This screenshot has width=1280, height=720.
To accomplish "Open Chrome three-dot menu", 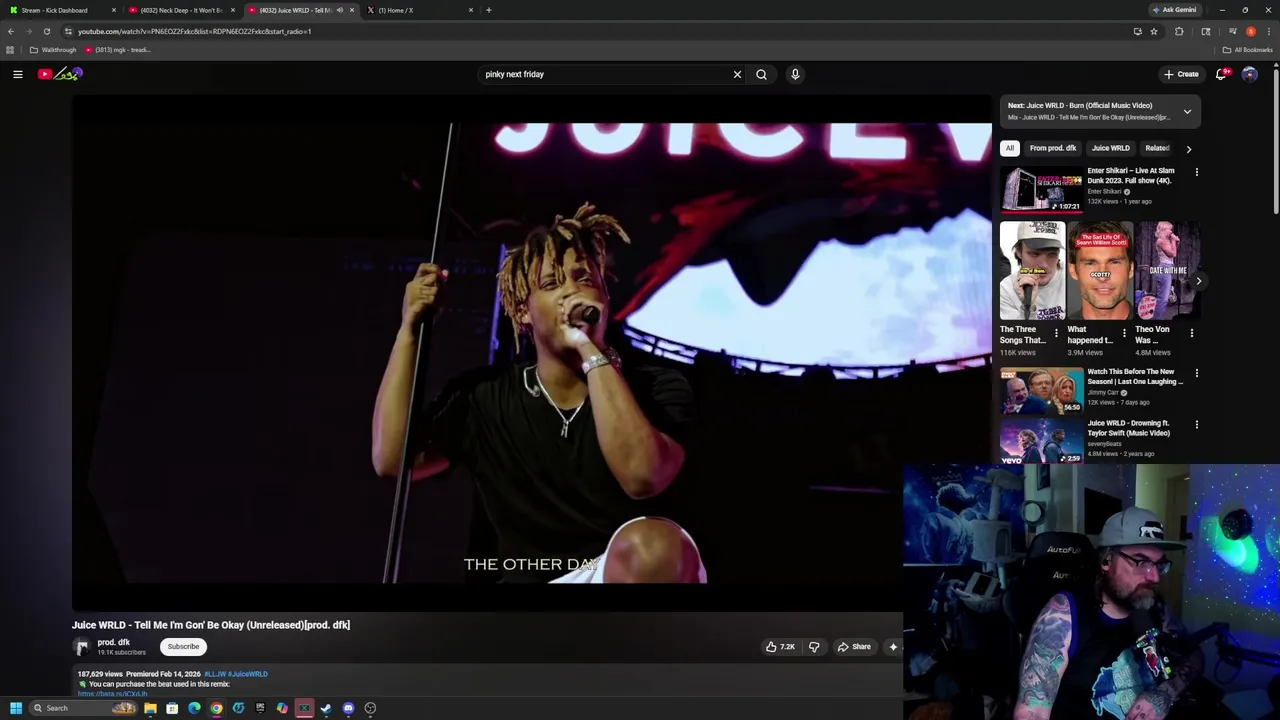I will (x=1268, y=31).
